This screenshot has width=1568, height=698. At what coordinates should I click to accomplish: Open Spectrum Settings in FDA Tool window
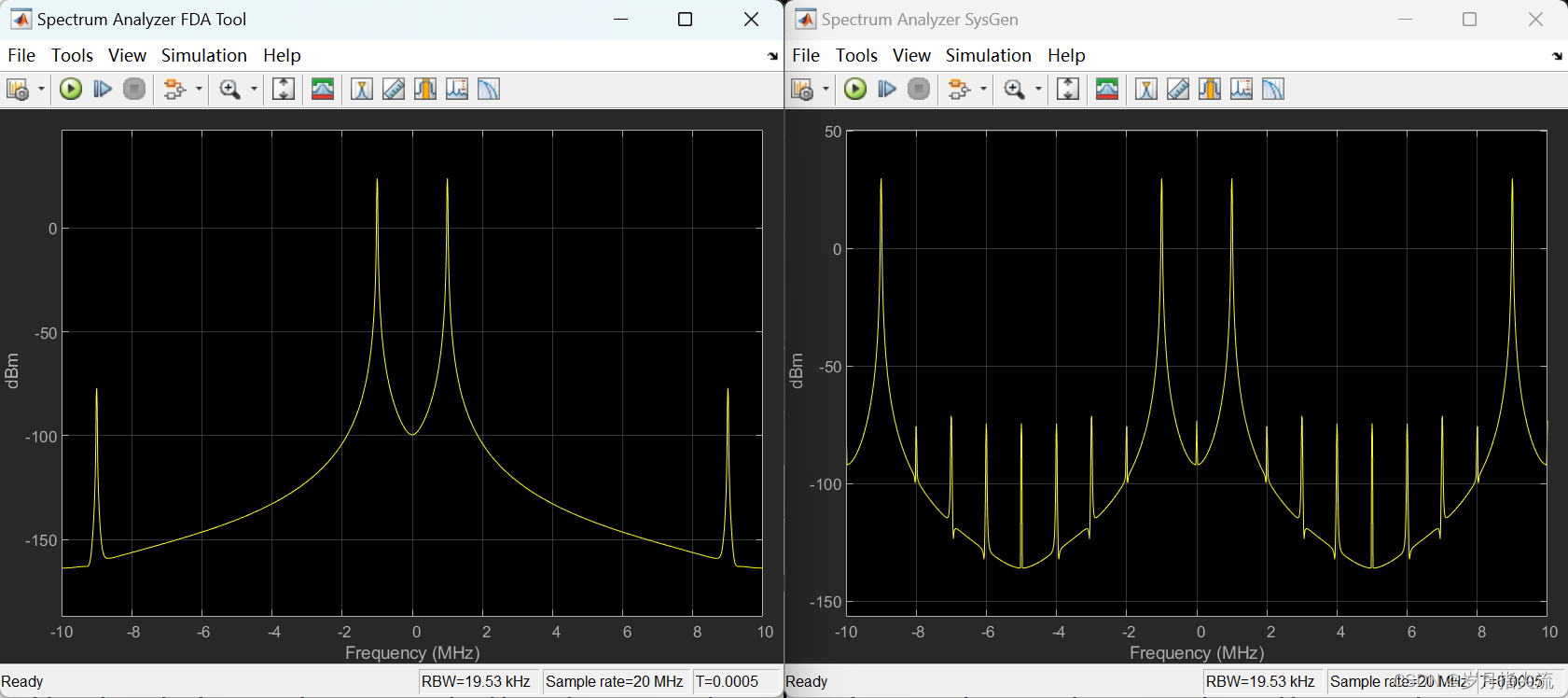(x=323, y=90)
